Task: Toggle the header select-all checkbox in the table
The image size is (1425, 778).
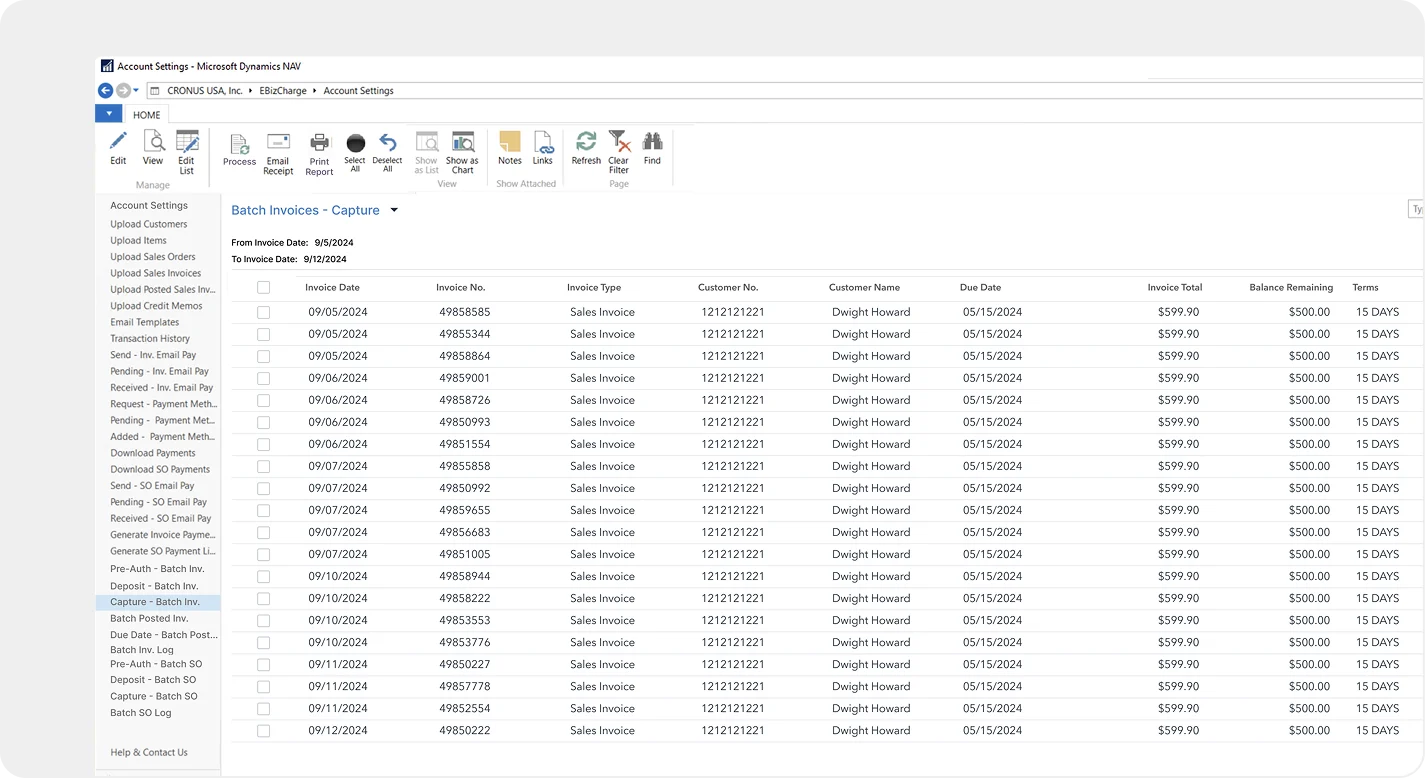Action: click(x=263, y=288)
